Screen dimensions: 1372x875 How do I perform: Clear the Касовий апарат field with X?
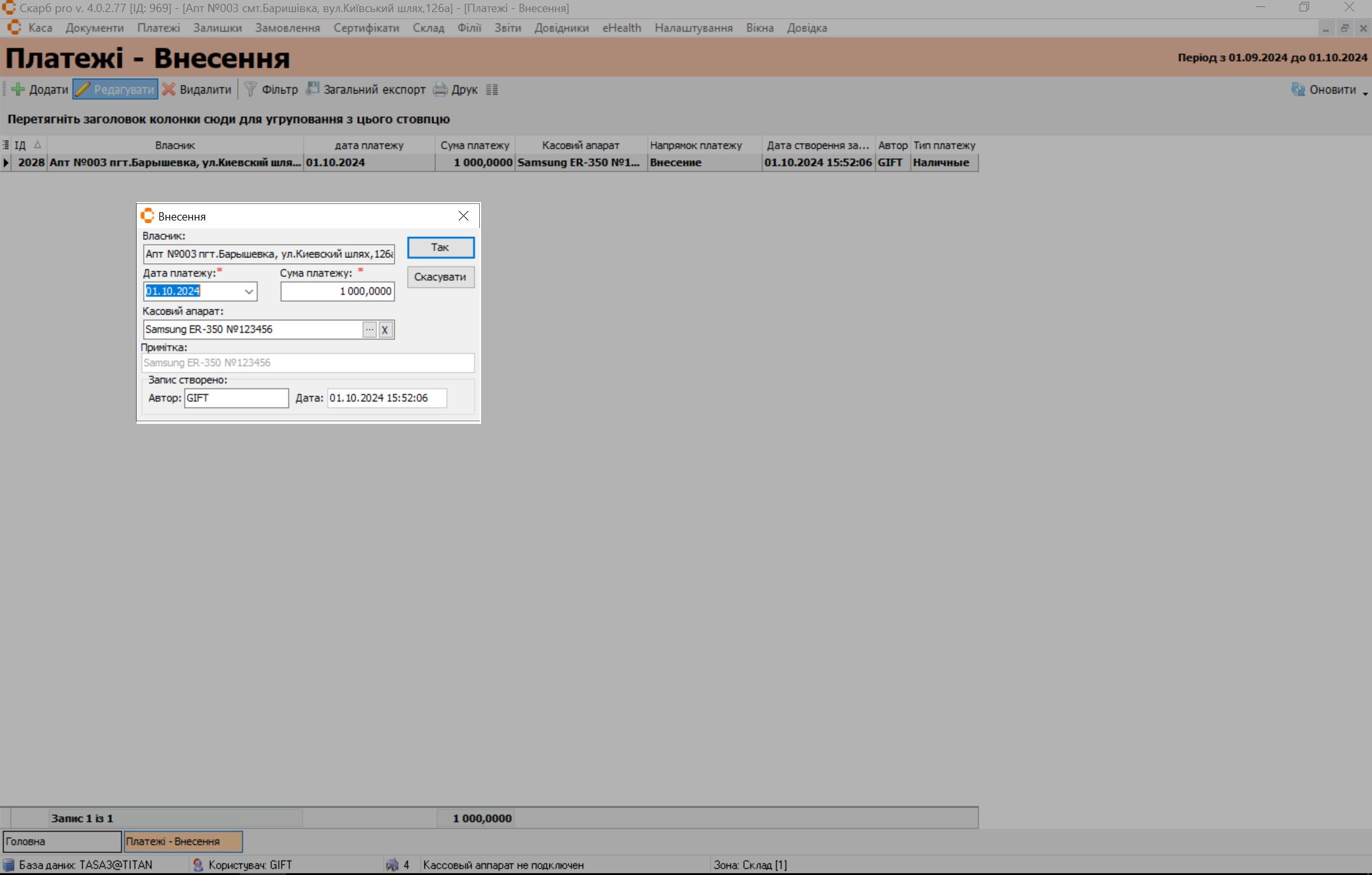[385, 330]
